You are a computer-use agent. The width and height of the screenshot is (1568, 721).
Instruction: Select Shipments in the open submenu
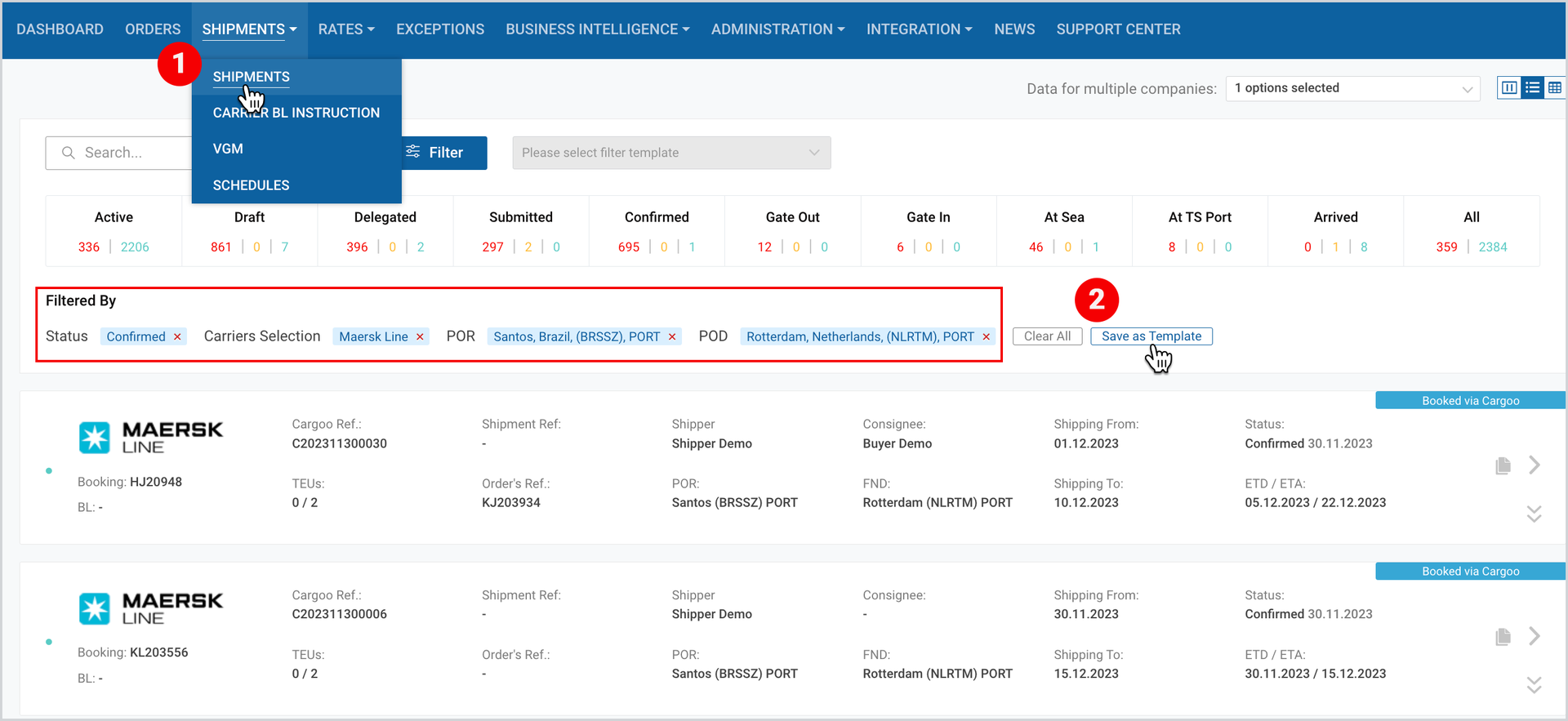[x=296, y=77]
